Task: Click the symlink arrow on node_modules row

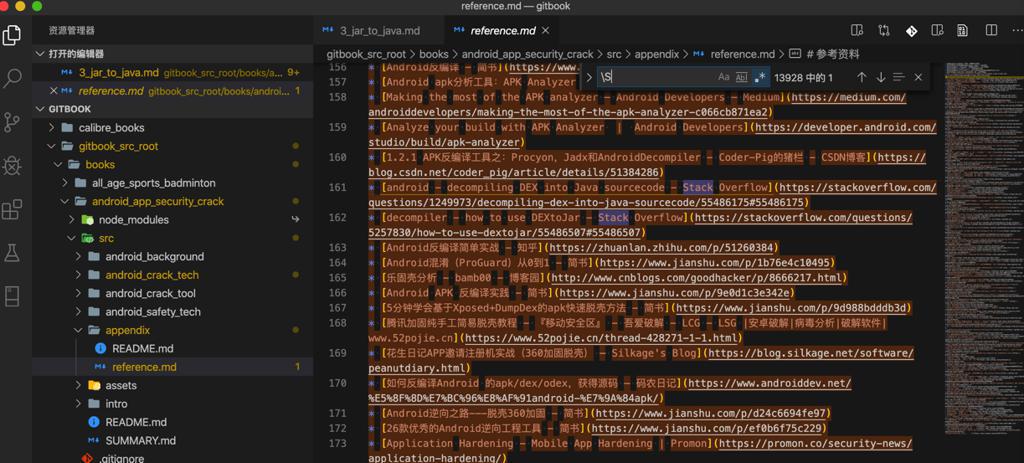Action: tap(295, 219)
